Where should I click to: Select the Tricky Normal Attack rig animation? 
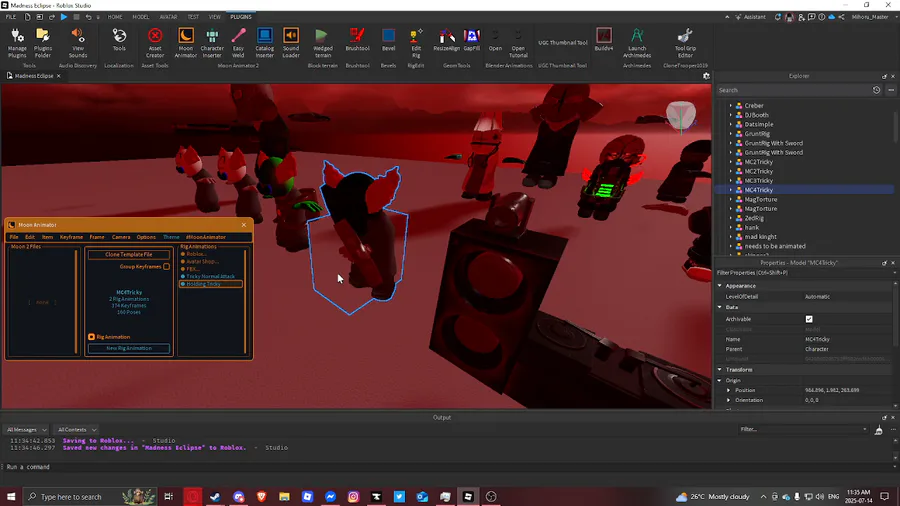click(x=211, y=277)
